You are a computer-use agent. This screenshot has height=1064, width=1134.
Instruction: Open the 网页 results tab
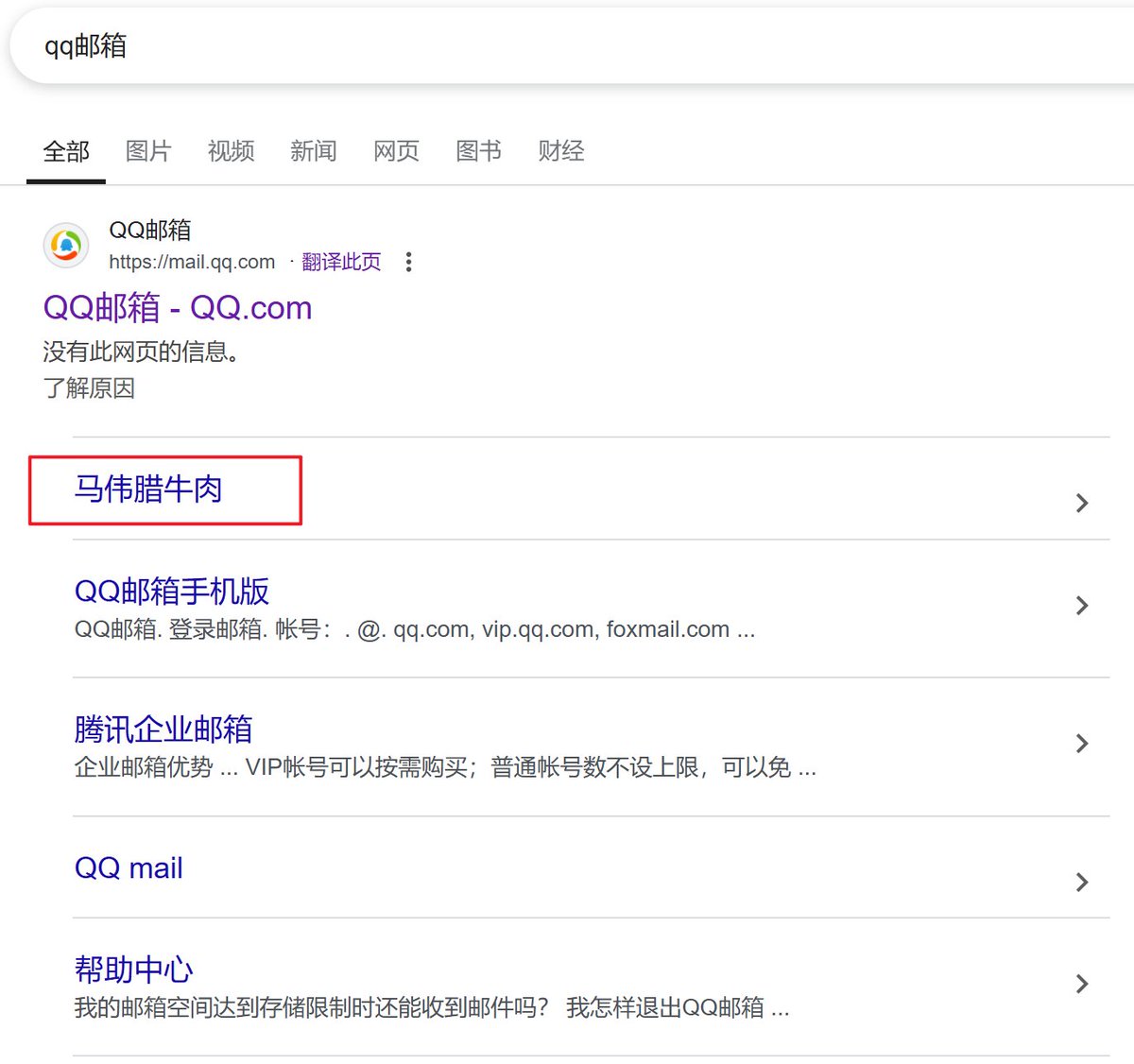[396, 151]
